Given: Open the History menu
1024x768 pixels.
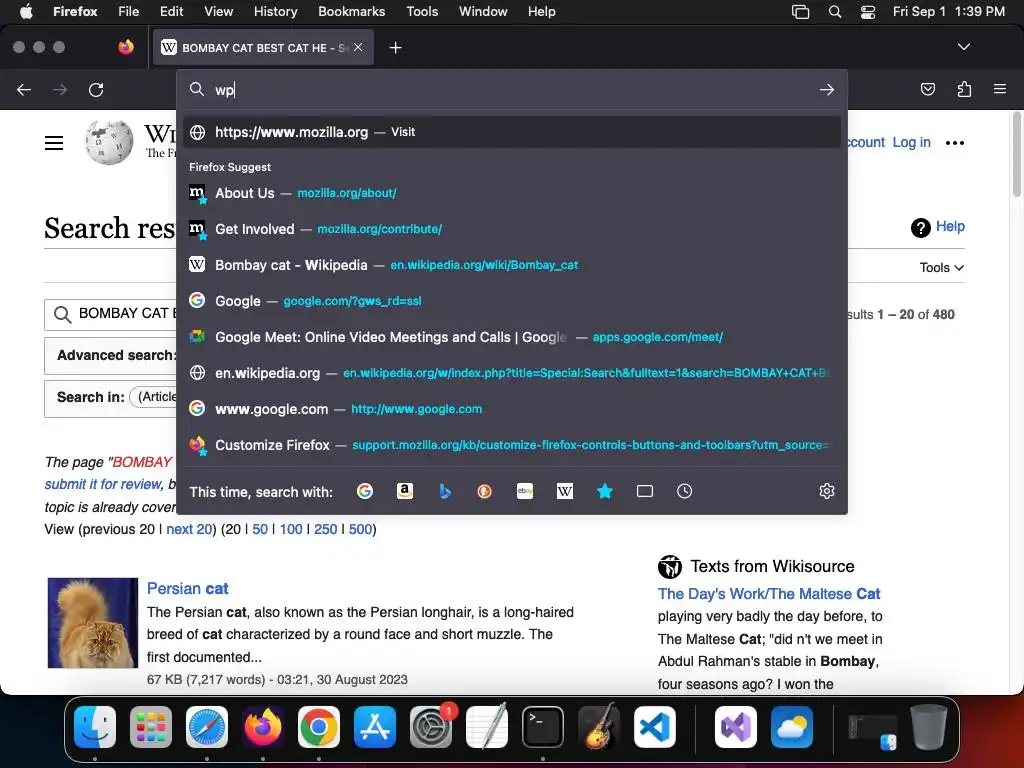Looking at the screenshot, I should click(x=275, y=11).
